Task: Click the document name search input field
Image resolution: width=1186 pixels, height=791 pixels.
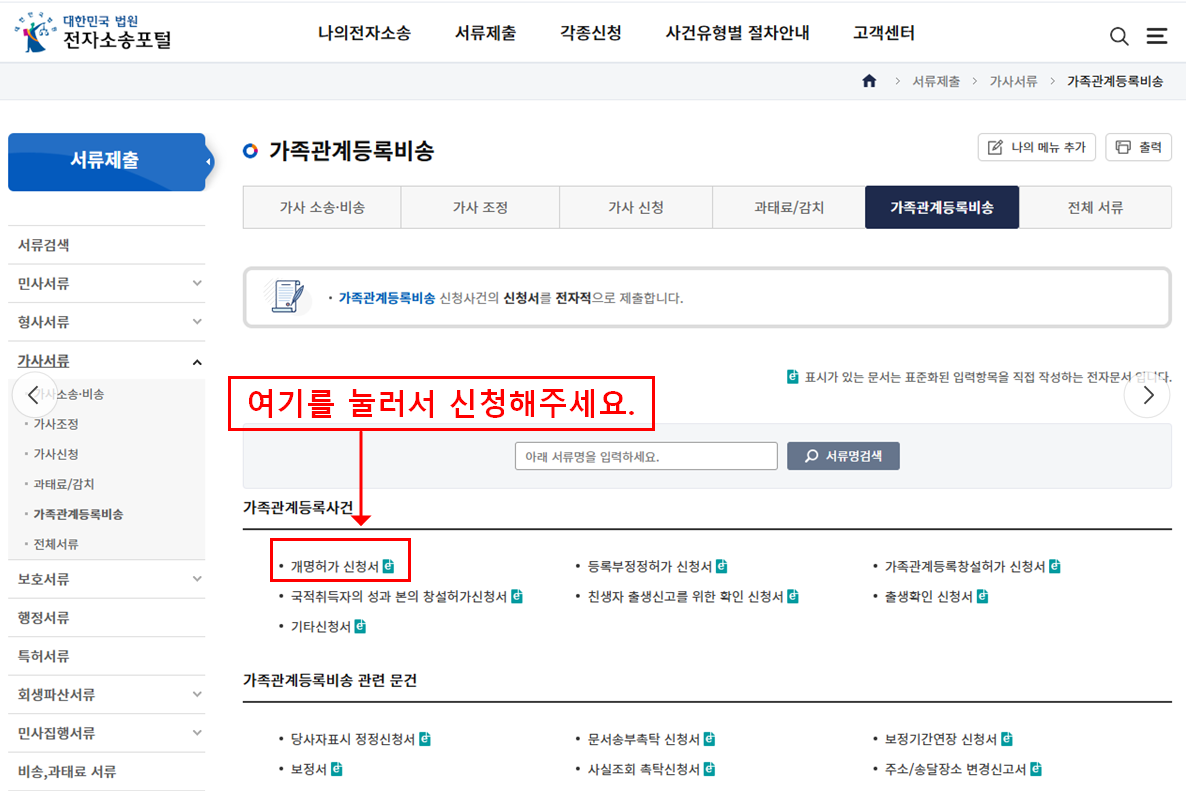Action: click(x=645, y=455)
